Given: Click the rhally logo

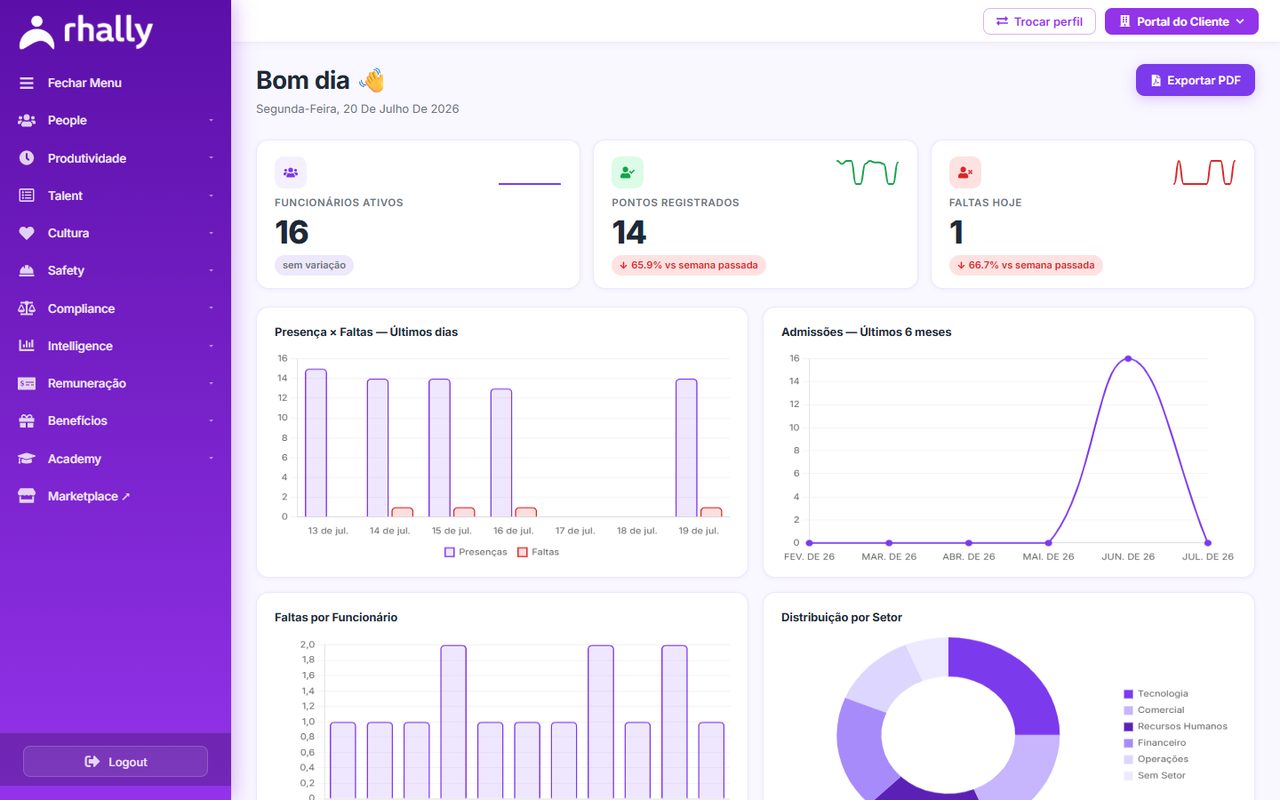Looking at the screenshot, I should pos(86,32).
